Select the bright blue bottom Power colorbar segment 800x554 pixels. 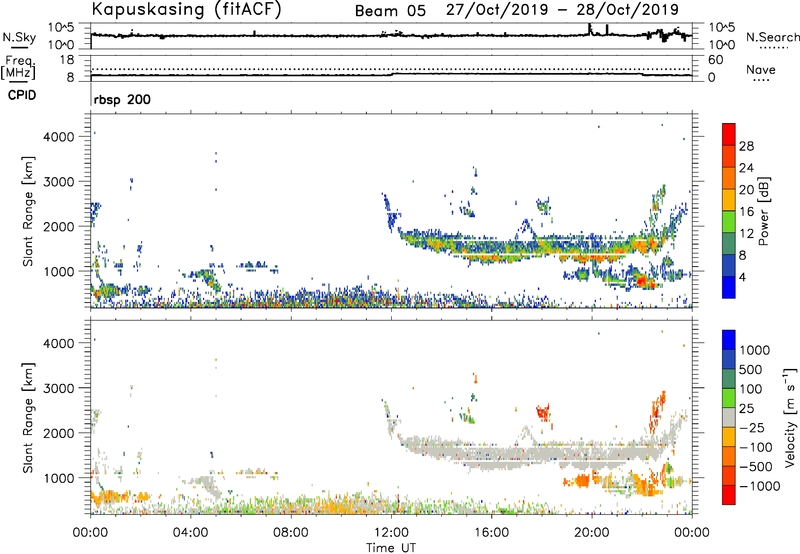[x=729, y=287]
